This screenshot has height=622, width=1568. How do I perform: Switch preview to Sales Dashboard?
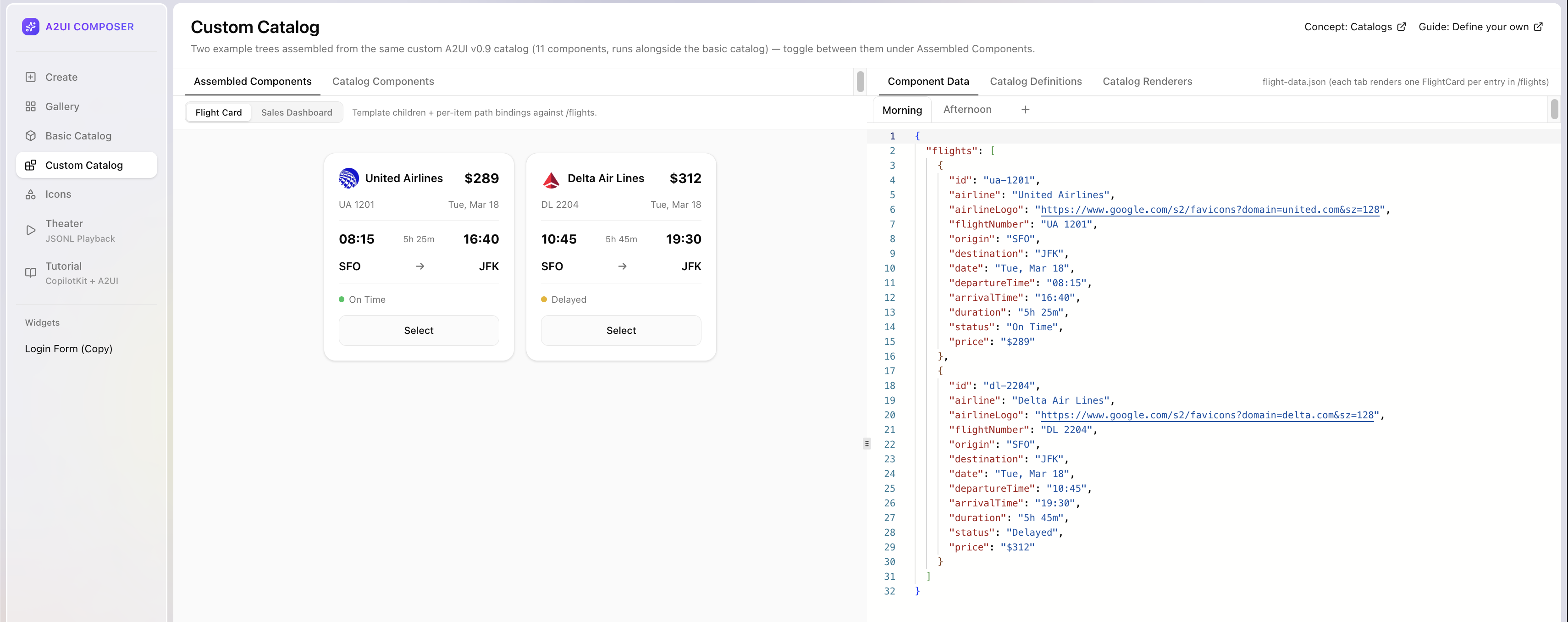tap(297, 113)
